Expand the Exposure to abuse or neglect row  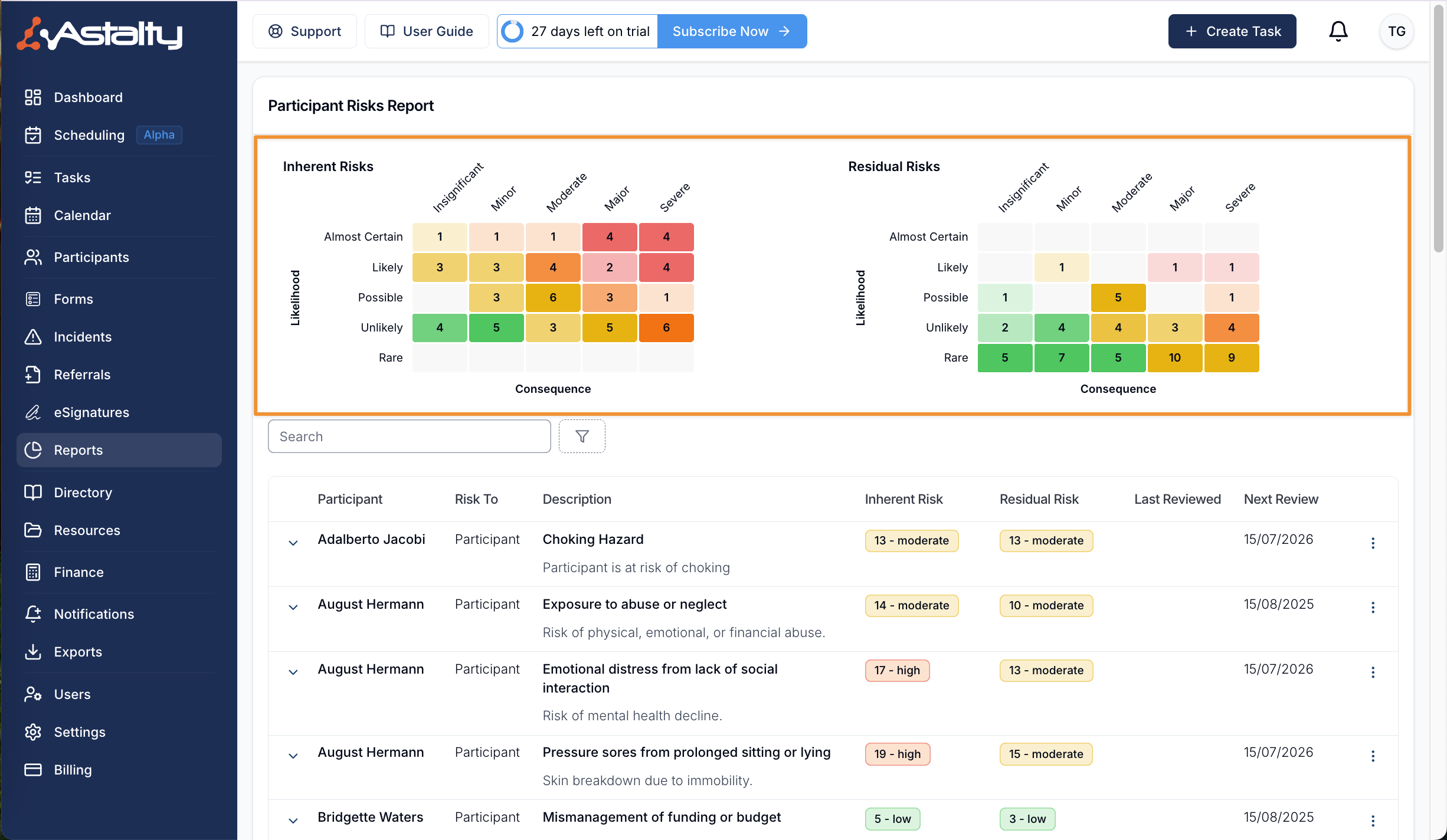pos(293,607)
